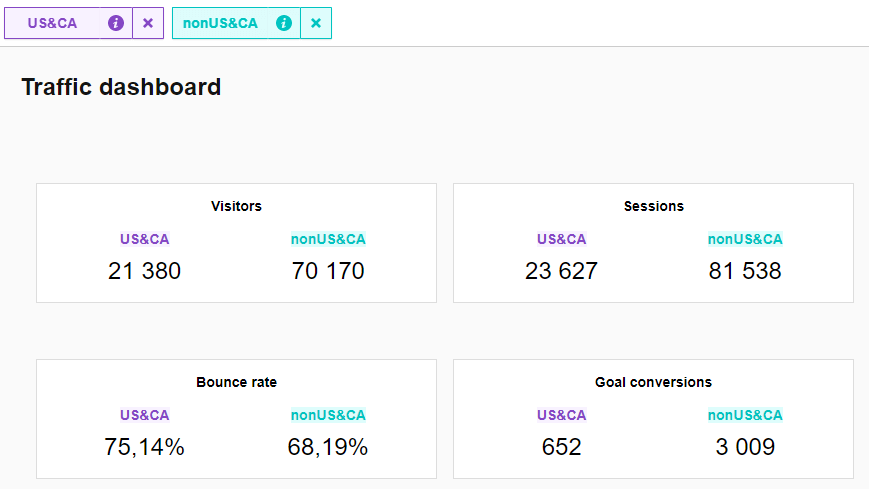Click the nonUS&CA bounce rate 68,19%
Screen dimensions: 869x489
point(328,447)
